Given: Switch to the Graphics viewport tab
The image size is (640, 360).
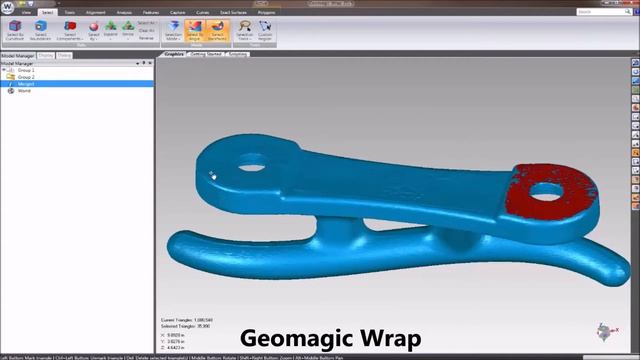Looking at the screenshot, I should [174, 54].
